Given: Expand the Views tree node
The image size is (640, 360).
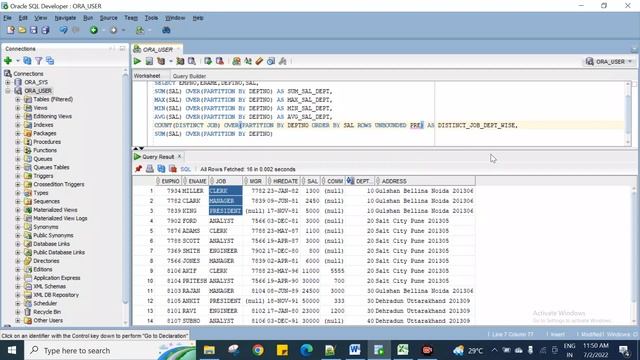Looking at the screenshot, I should click(x=18, y=108).
